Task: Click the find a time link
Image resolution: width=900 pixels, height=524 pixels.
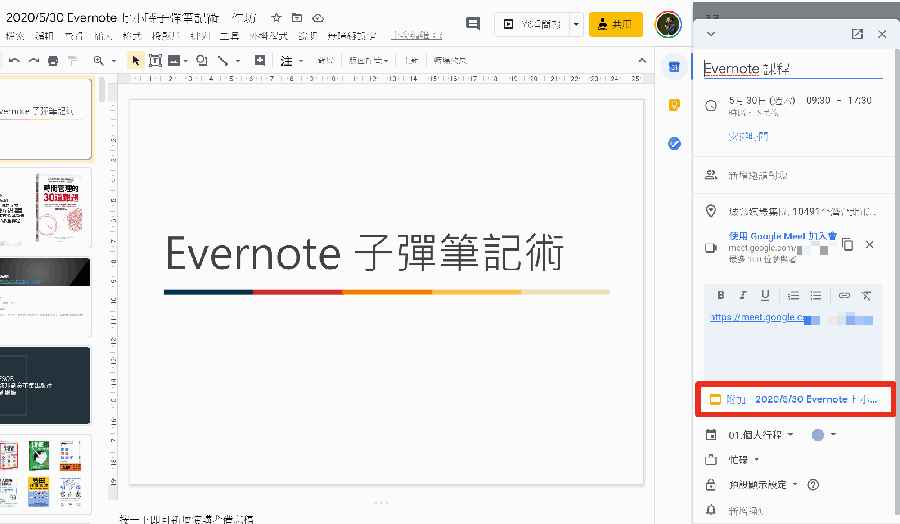Action: (x=748, y=137)
